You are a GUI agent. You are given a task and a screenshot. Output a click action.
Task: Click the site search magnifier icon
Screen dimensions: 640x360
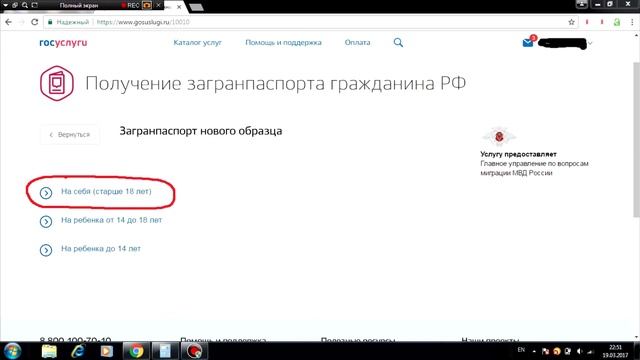(398, 42)
